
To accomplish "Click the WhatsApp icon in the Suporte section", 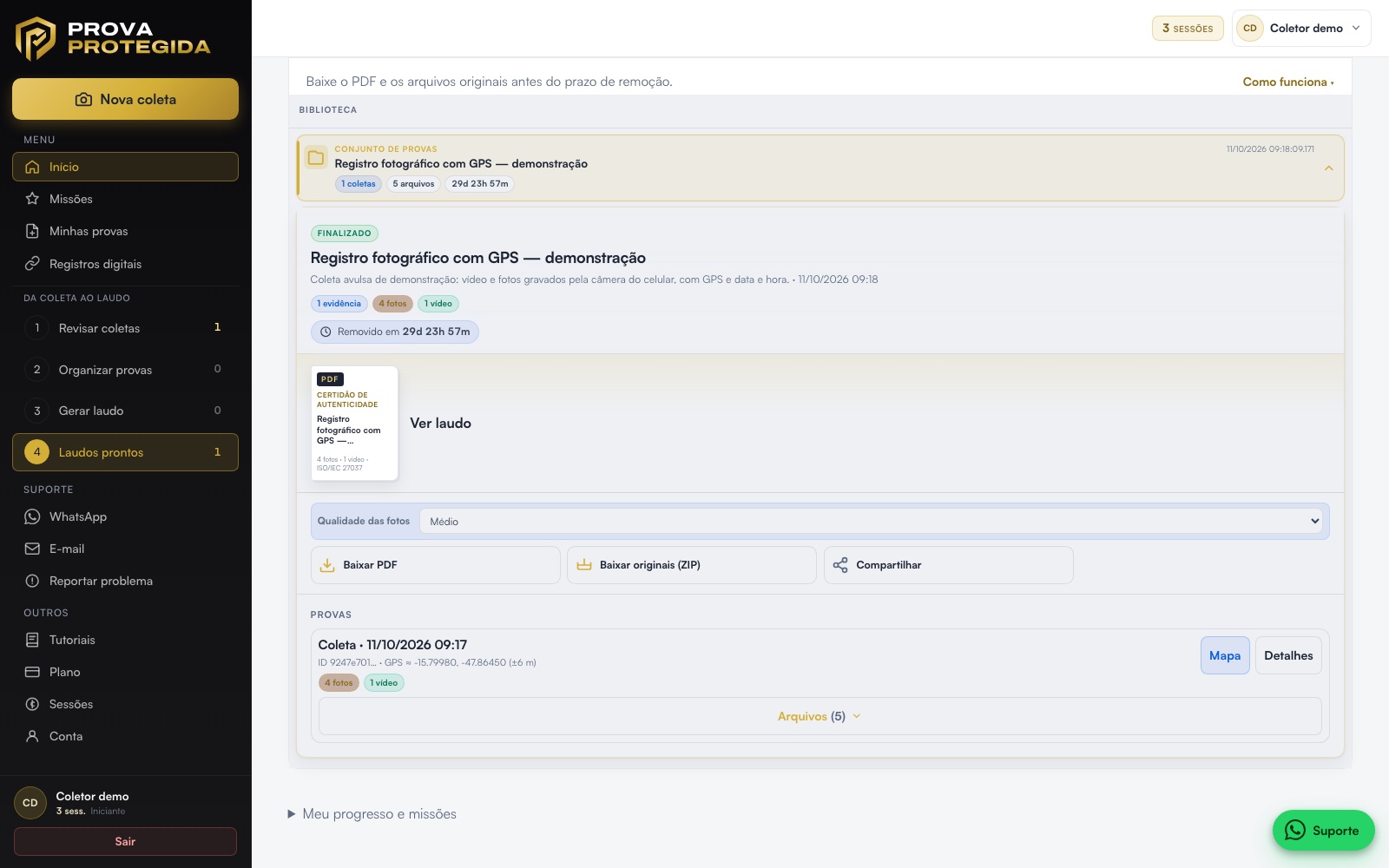I will click(x=32, y=516).
